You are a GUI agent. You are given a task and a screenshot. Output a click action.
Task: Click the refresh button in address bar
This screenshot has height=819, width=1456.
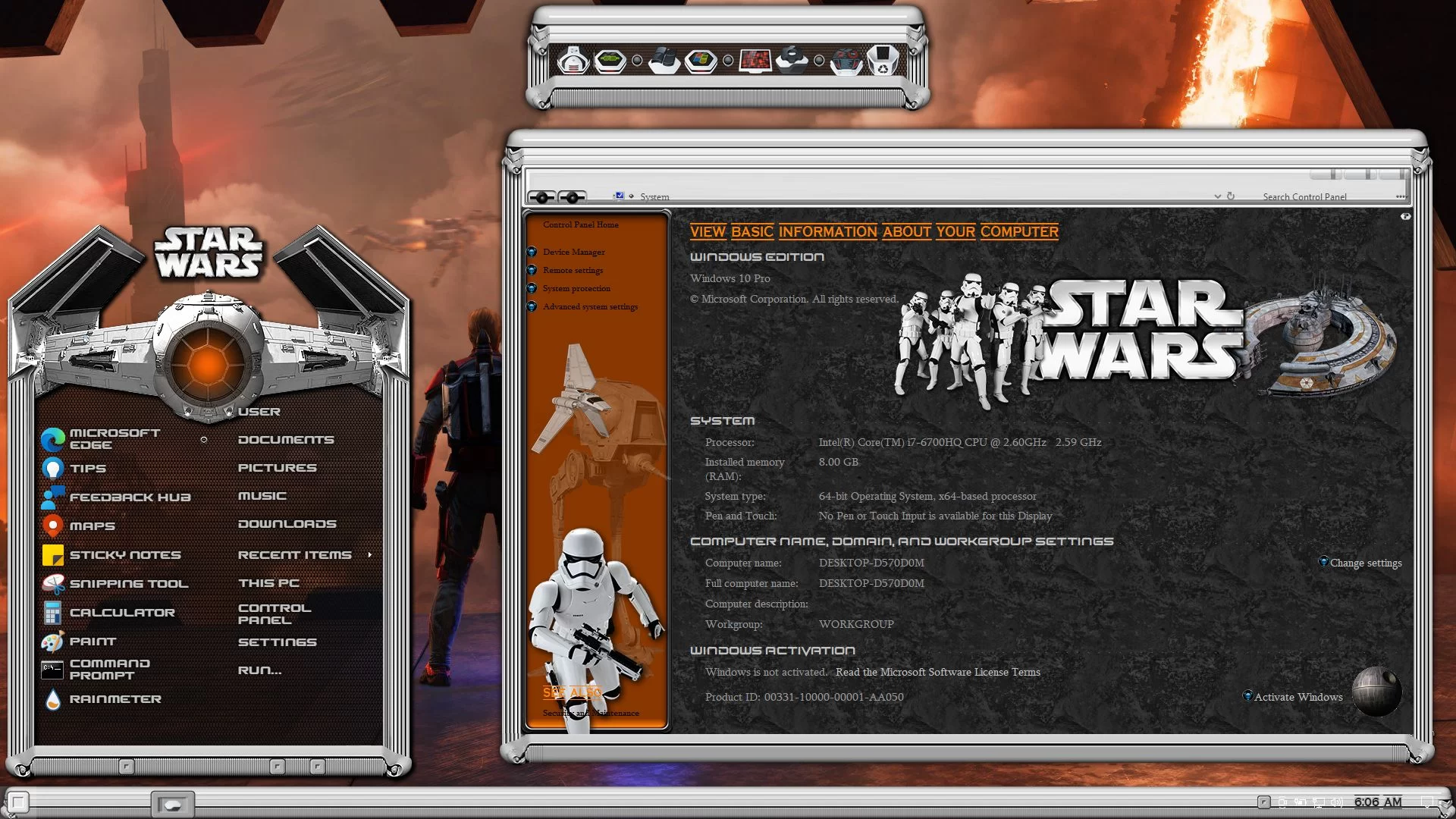point(1231,196)
